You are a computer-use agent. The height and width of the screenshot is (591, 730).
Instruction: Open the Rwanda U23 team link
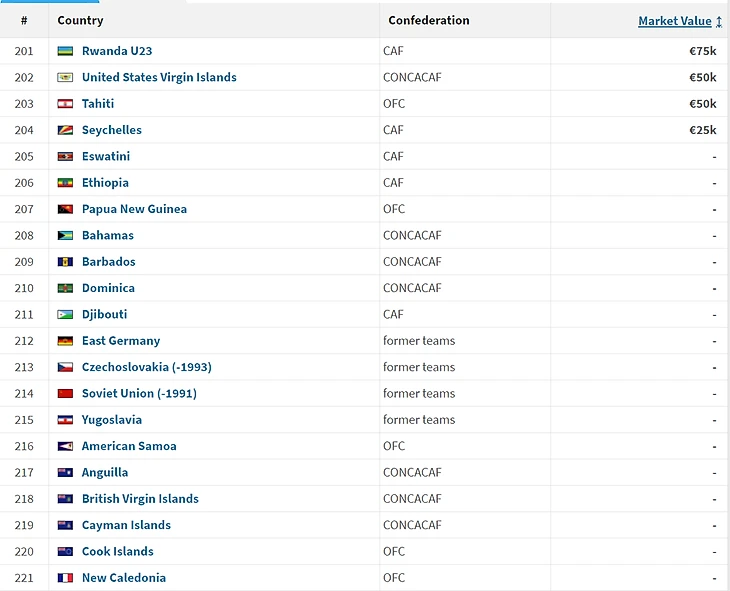(x=117, y=51)
